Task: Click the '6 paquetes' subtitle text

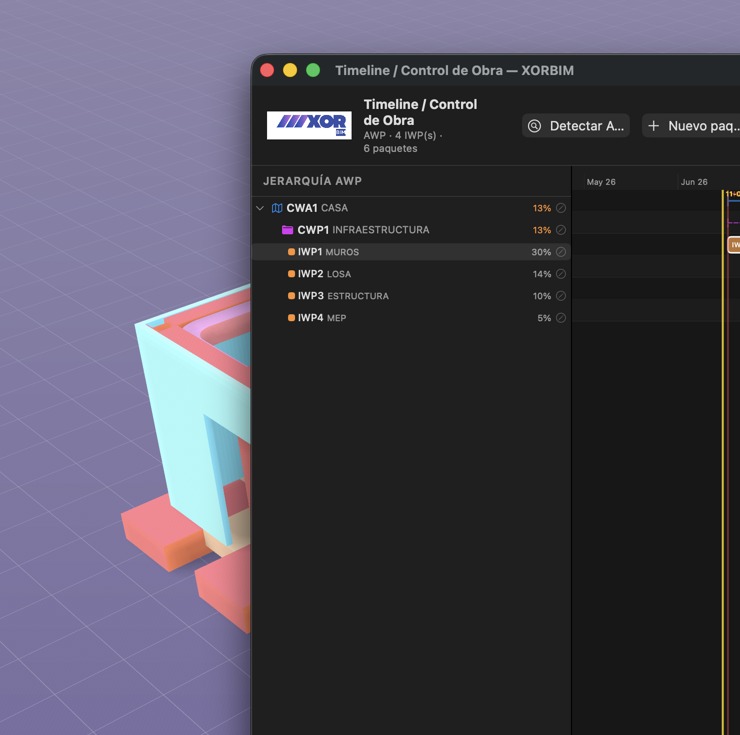Action: pos(390,148)
